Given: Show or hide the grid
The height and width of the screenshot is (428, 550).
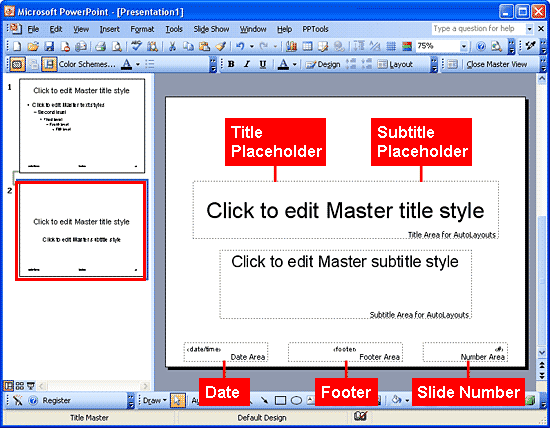Looking at the screenshot, I should (x=391, y=46).
